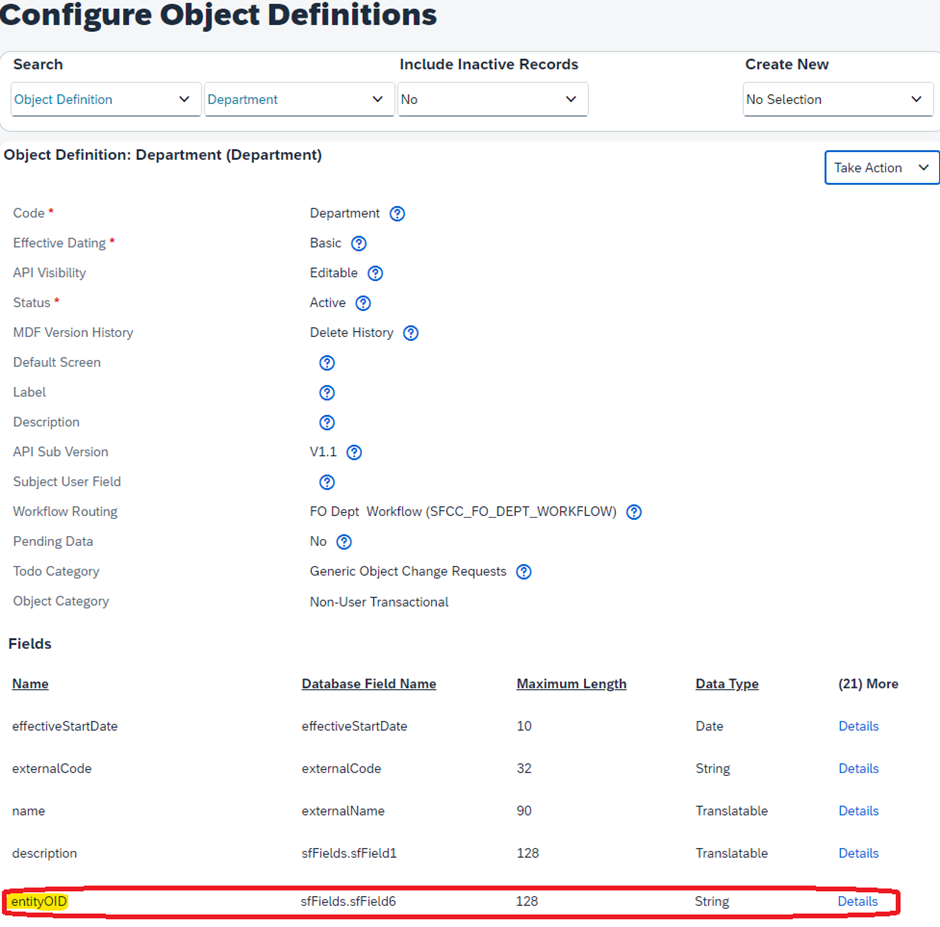Screen dimensions: 940x927
Task: Open Details link for externalCode field
Action: pos(858,769)
